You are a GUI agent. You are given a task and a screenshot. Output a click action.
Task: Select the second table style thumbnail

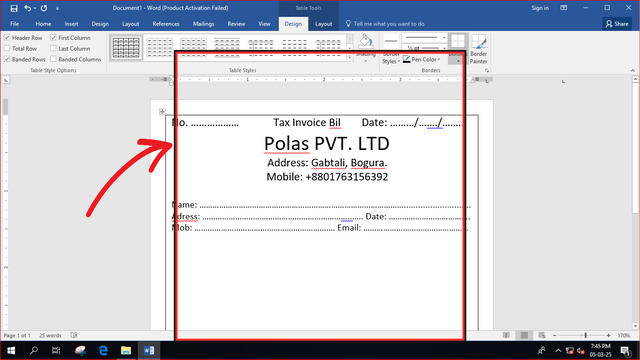coord(160,48)
